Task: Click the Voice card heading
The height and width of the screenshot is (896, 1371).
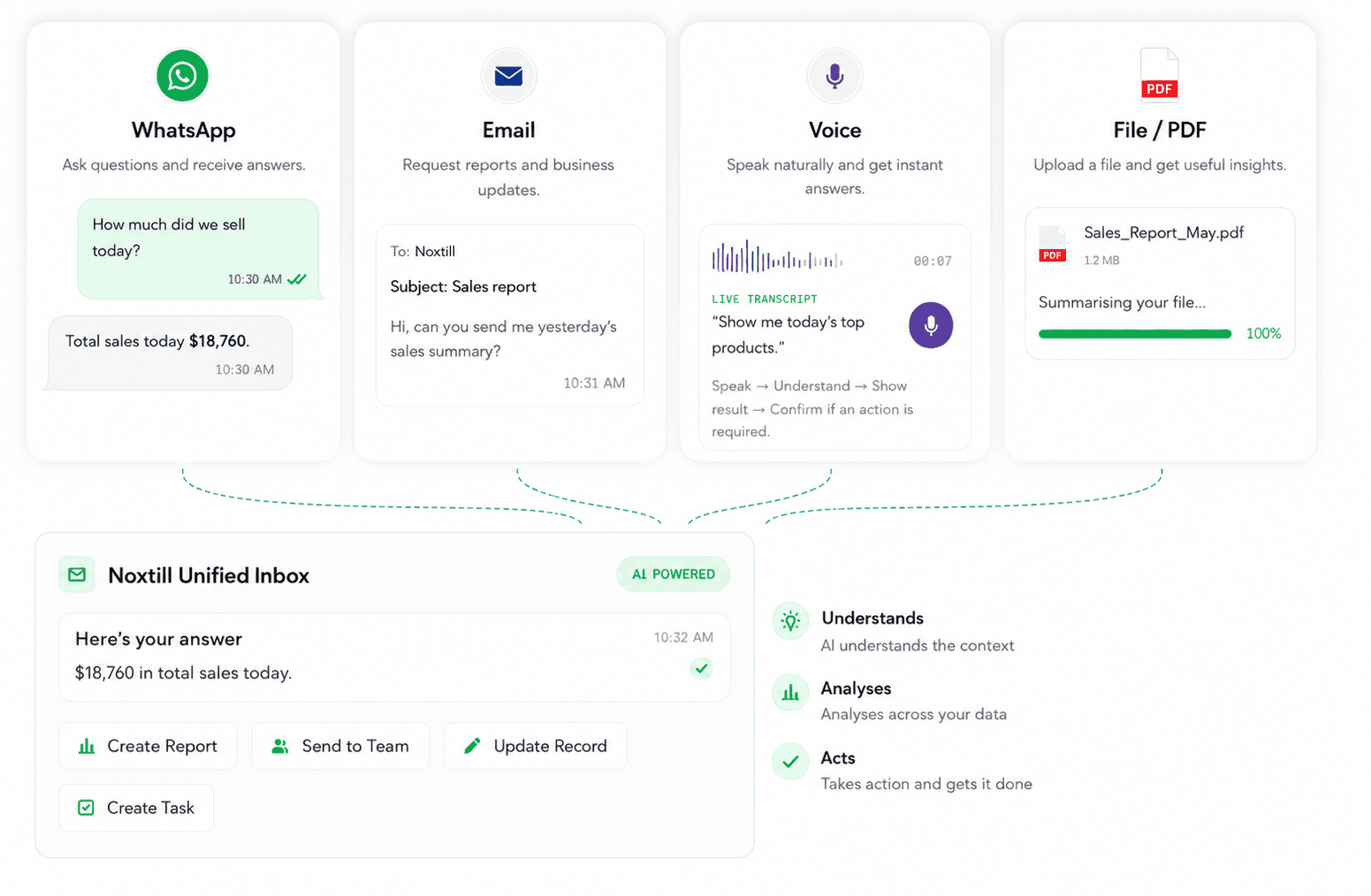Action: pyautogui.click(x=834, y=131)
